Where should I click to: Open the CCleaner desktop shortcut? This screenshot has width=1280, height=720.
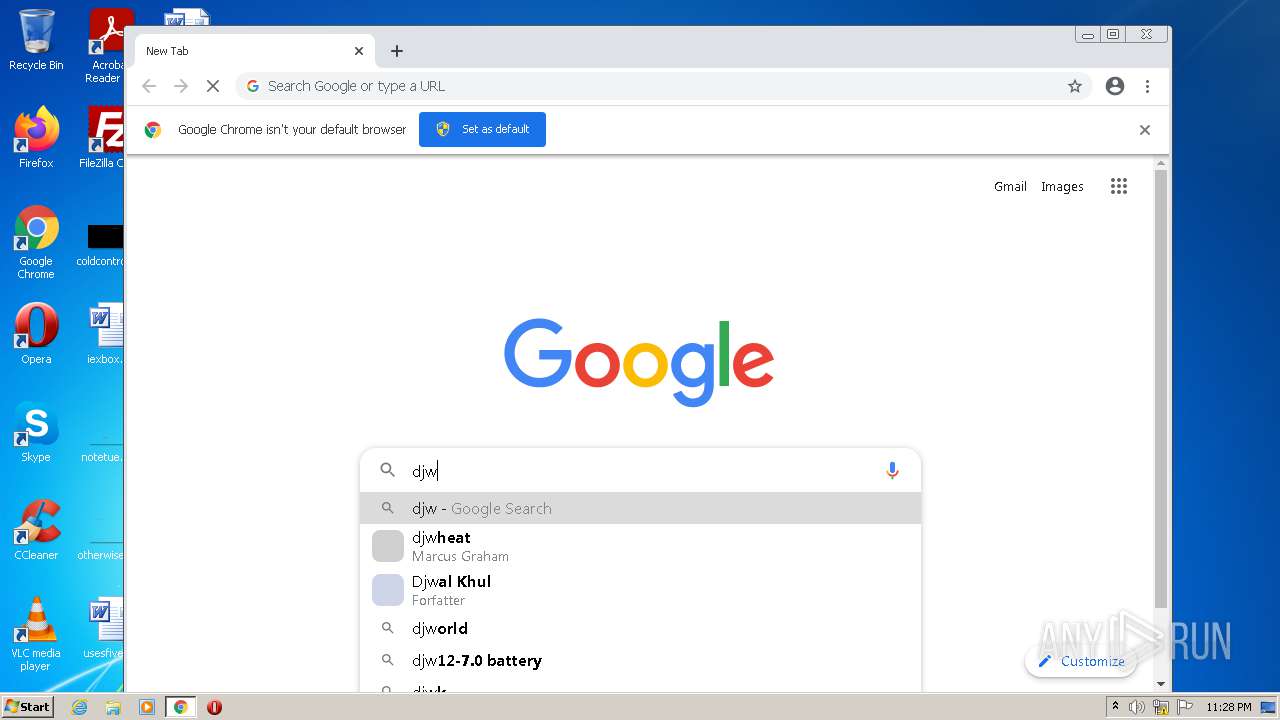36,530
